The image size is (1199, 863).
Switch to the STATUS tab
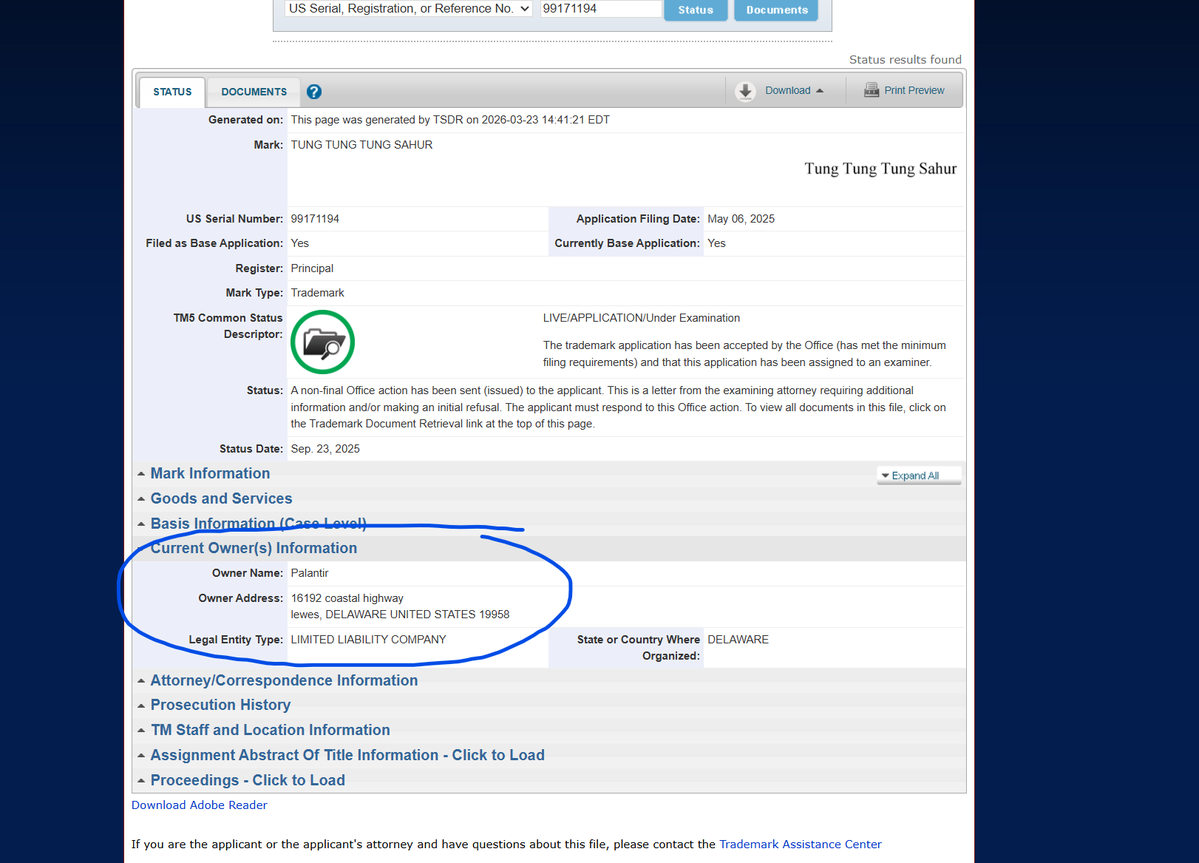(172, 92)
